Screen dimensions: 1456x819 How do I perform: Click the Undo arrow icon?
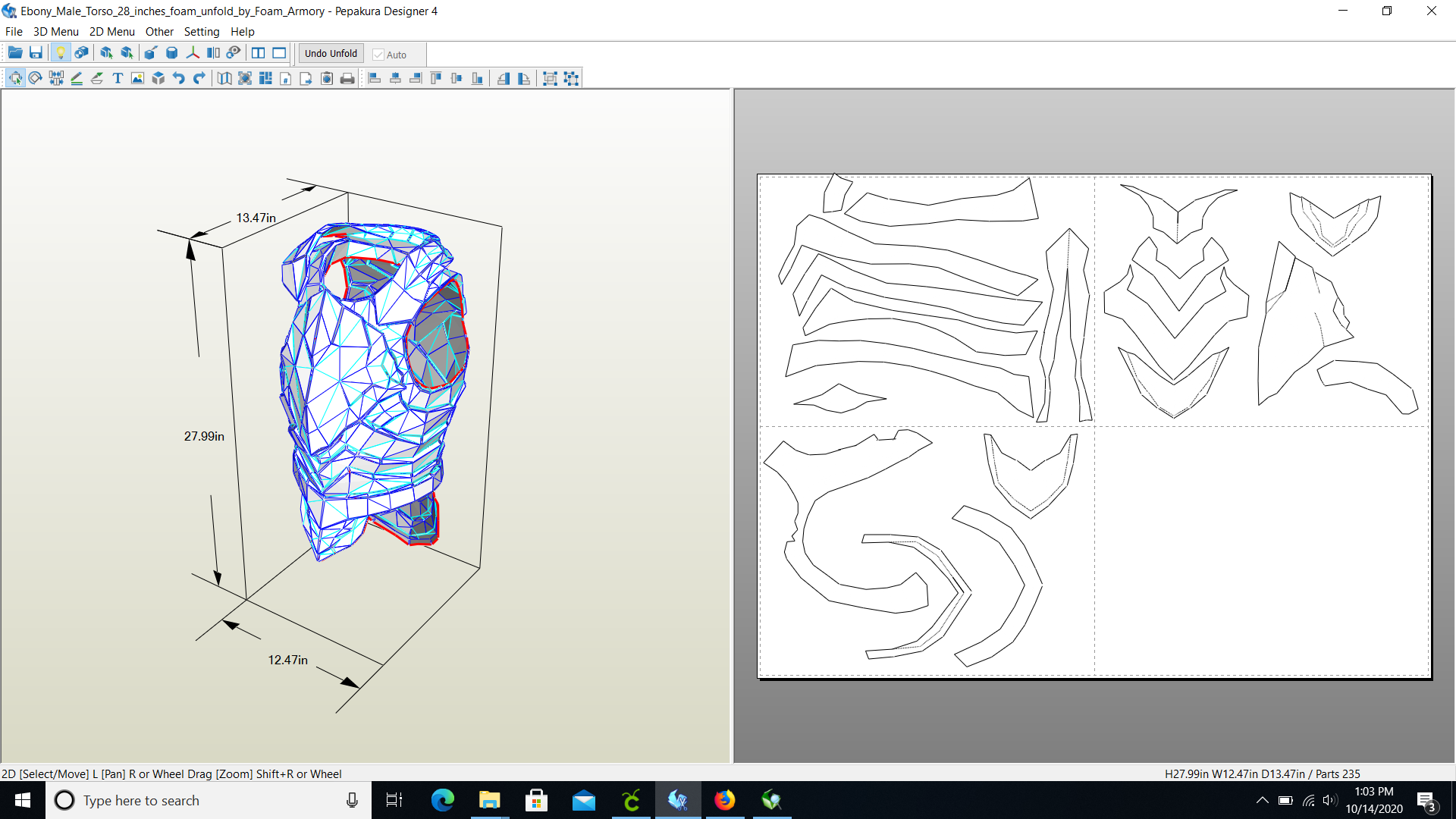click(178, 78)
